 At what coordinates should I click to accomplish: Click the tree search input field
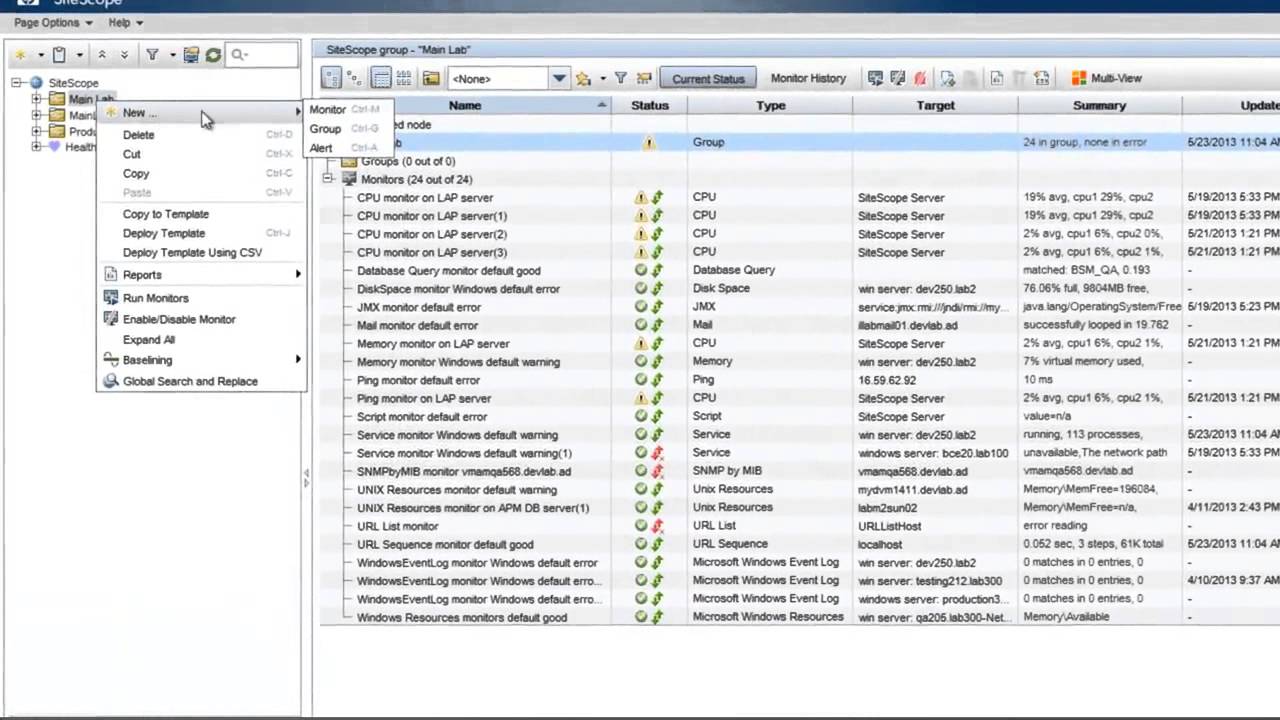coord(262,55)
